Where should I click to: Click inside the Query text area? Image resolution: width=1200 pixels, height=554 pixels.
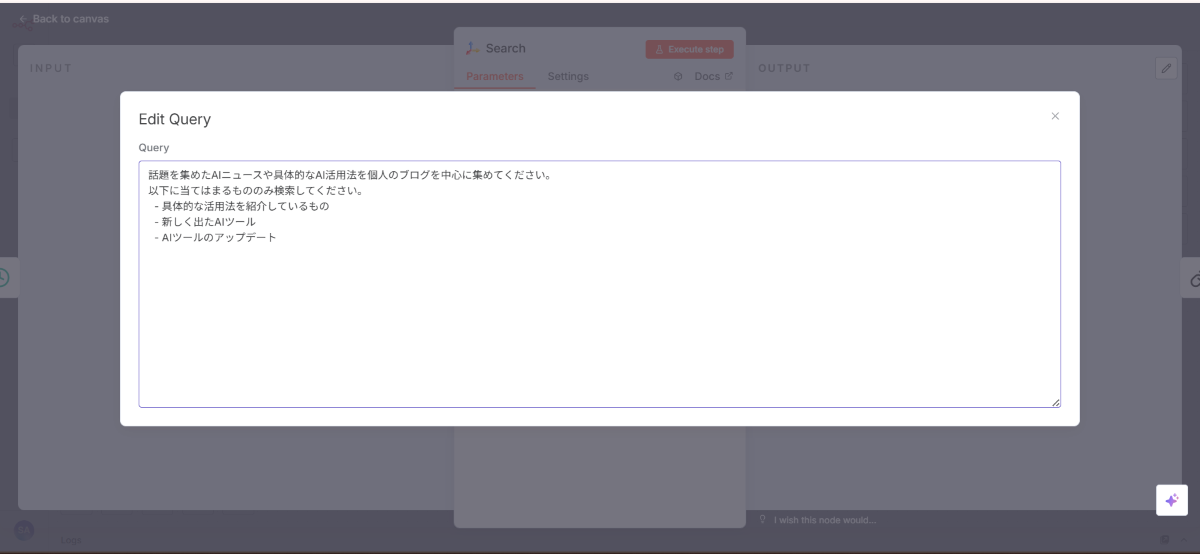(599, 300)
